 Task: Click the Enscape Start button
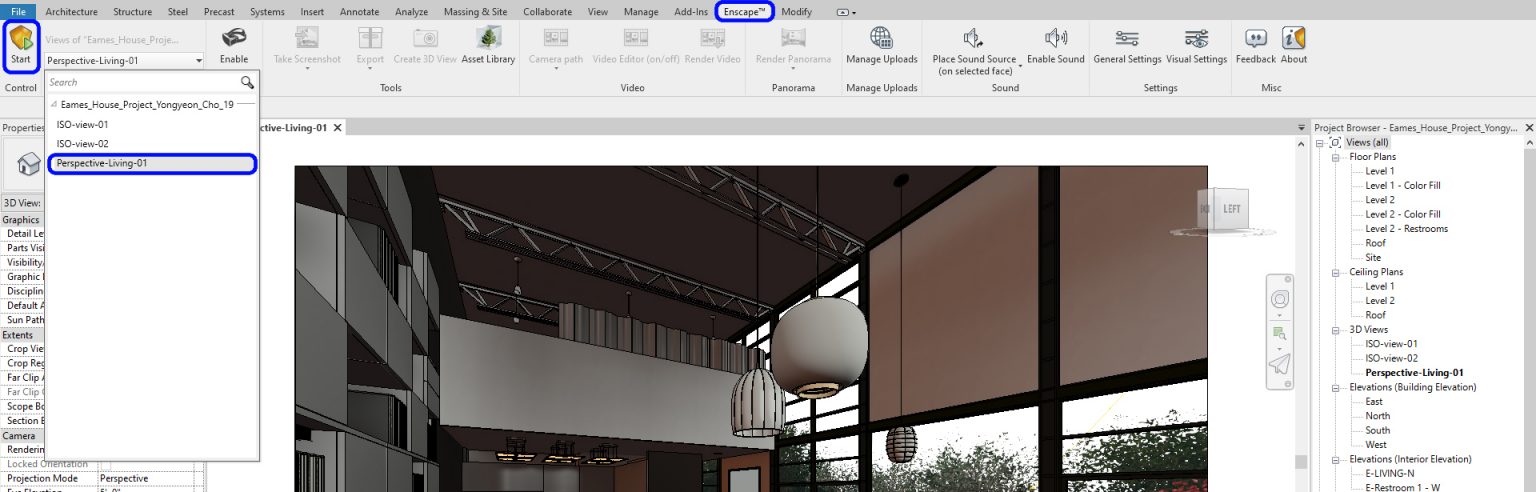[x=20, y=46]
